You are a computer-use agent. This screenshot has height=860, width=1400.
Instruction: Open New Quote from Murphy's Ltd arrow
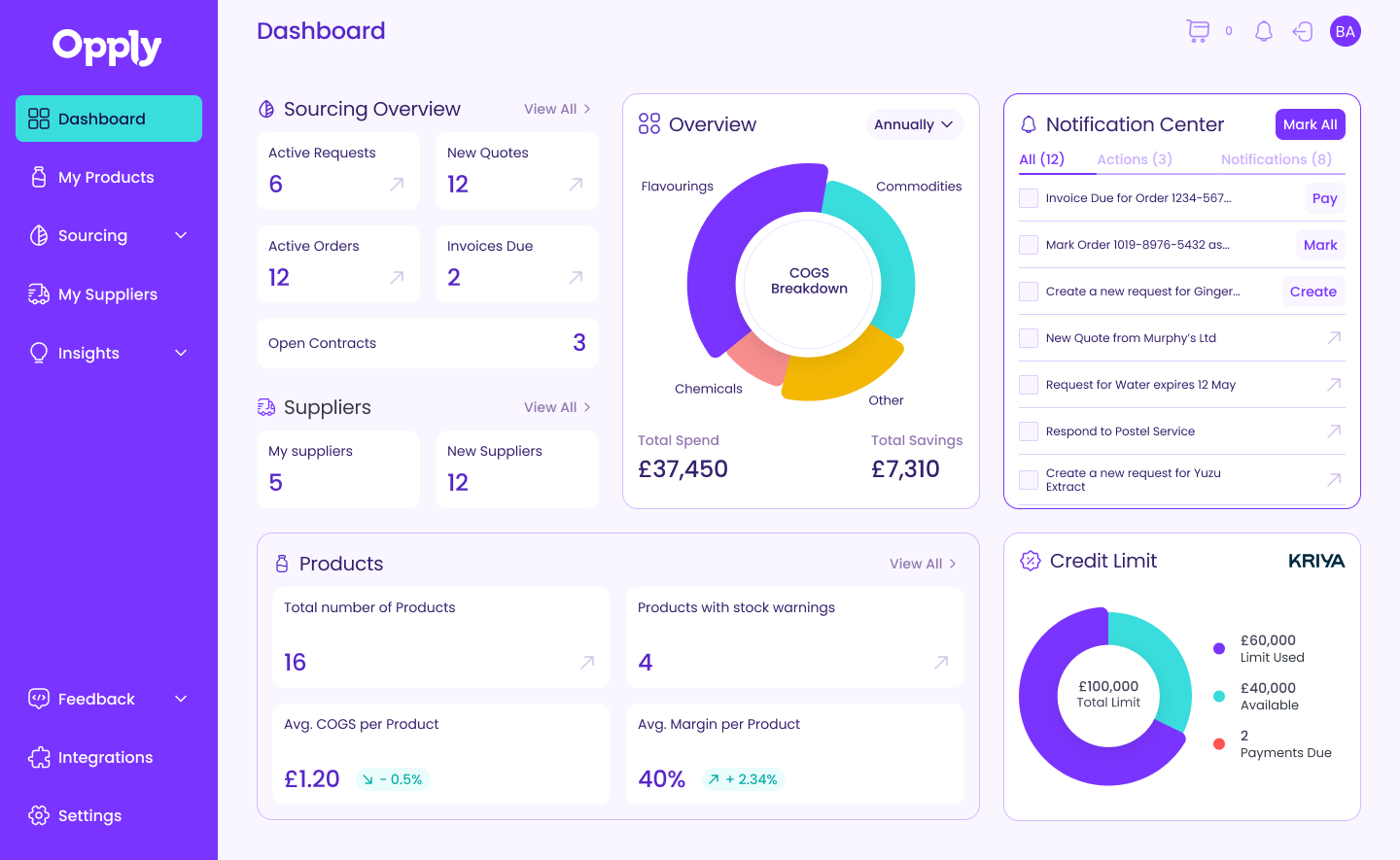click(x=1334, y=338)
